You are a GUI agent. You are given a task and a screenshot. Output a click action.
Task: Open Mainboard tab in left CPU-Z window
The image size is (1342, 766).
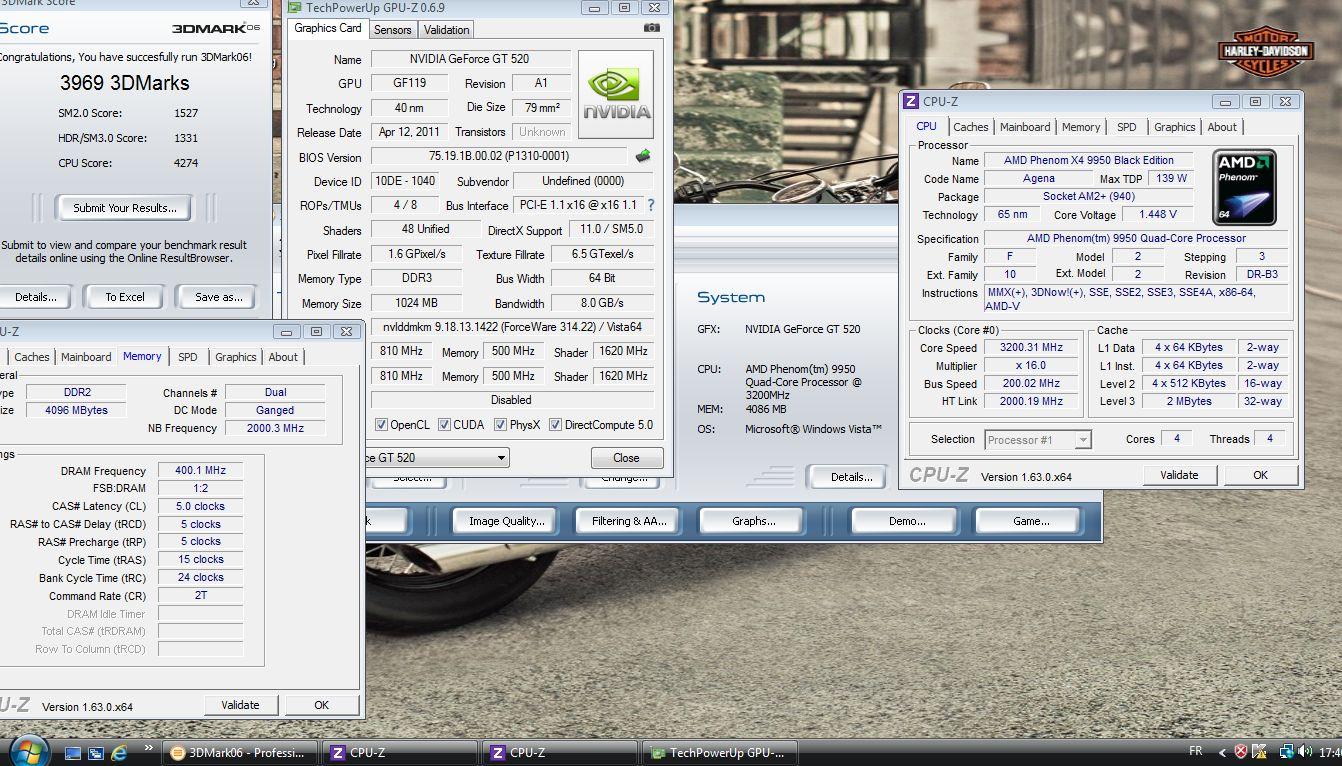point(86,357)
